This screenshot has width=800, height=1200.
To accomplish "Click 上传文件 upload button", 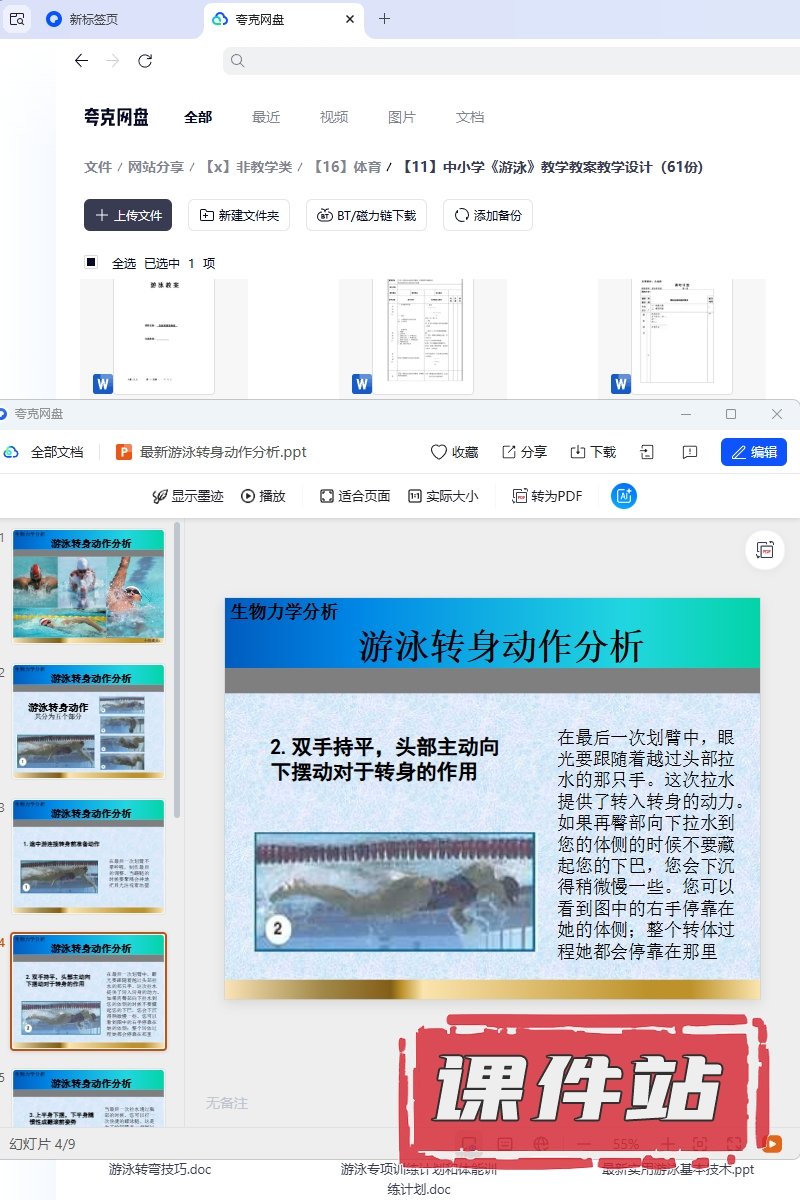I will click(x=128, y=215).
